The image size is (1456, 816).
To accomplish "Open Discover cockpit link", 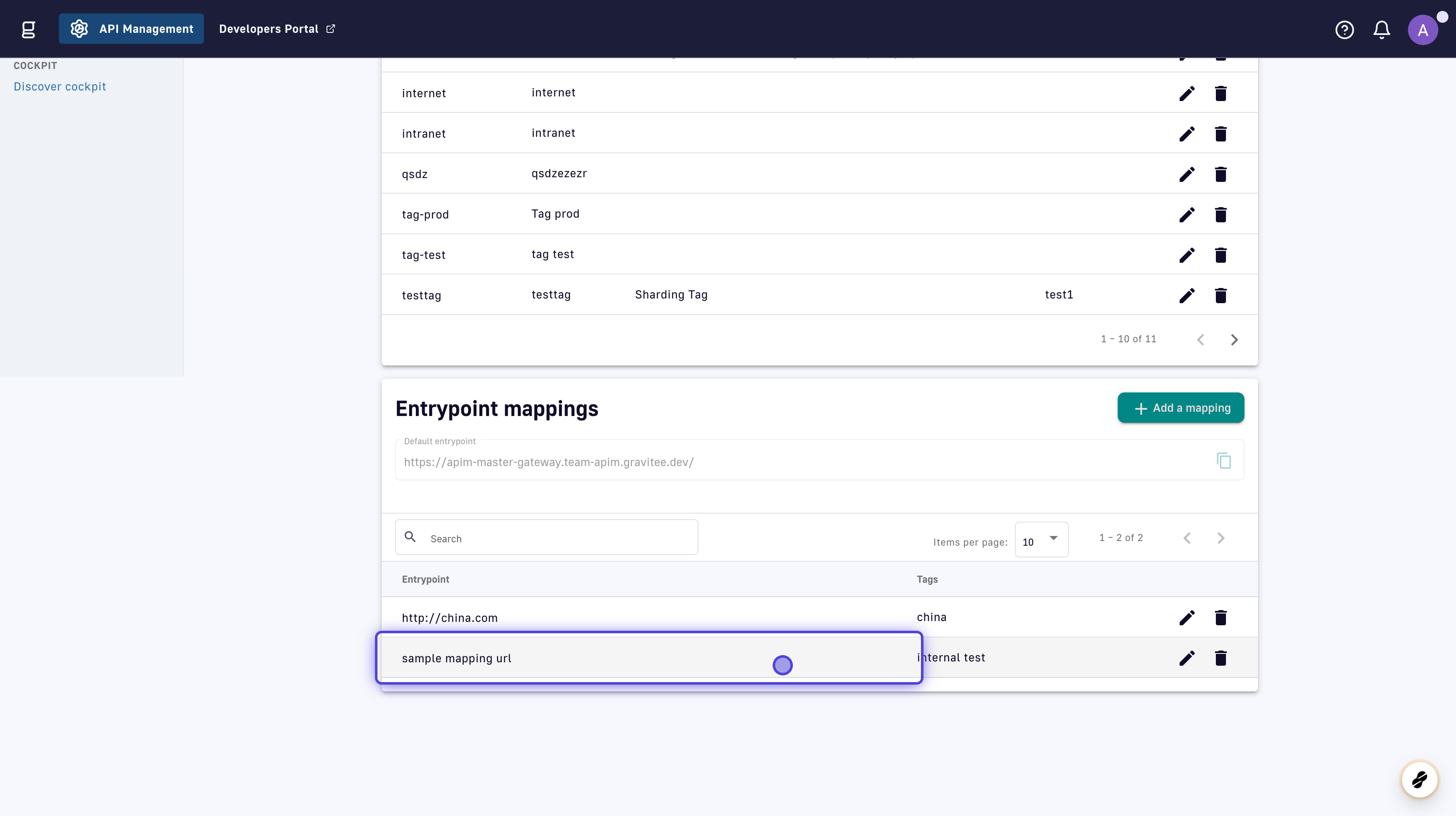I will click(x=60, y=86).
